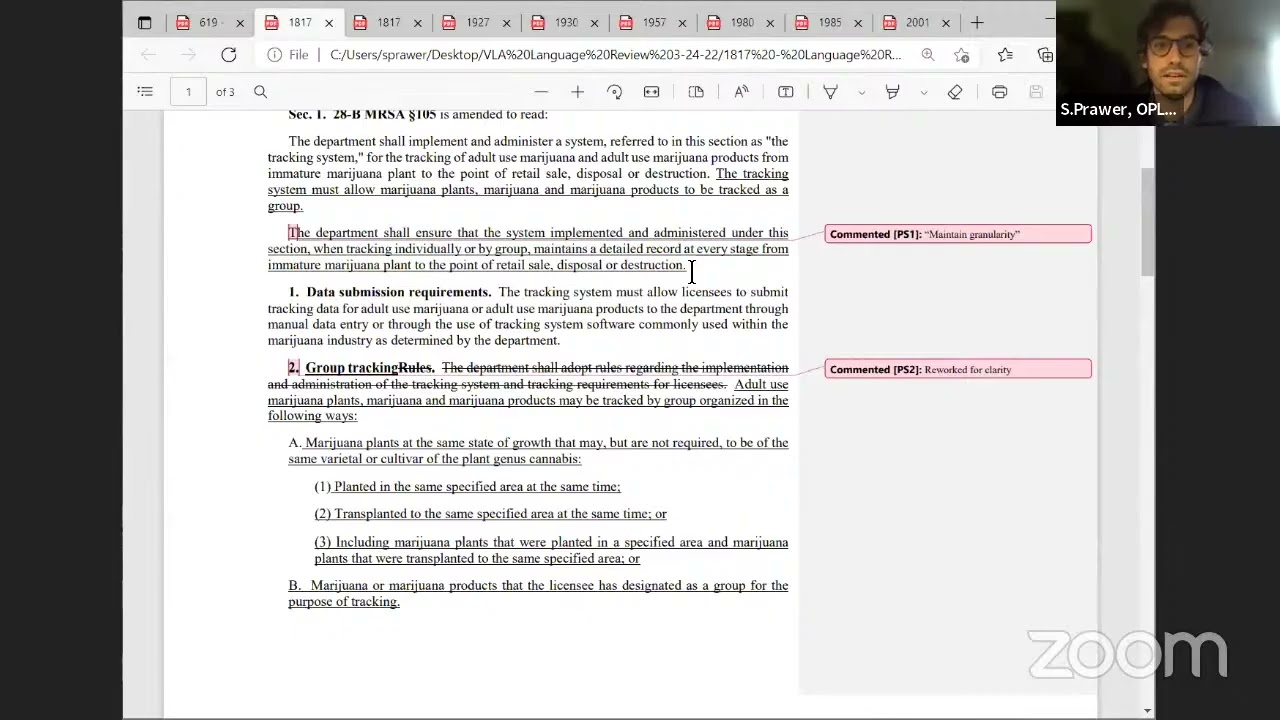This screenshot has width=1280, height=720.
Task: Select the Draw pen tool
Action: (830, 92)
